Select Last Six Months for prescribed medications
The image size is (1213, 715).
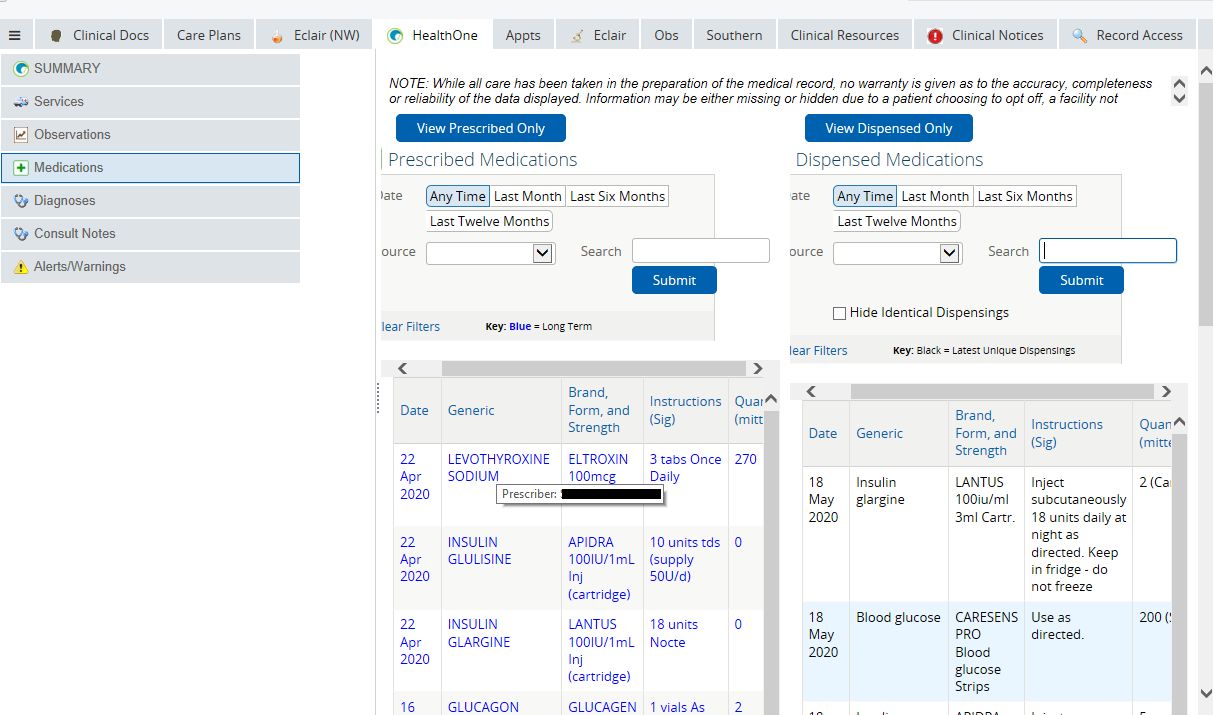click(617, 196)
